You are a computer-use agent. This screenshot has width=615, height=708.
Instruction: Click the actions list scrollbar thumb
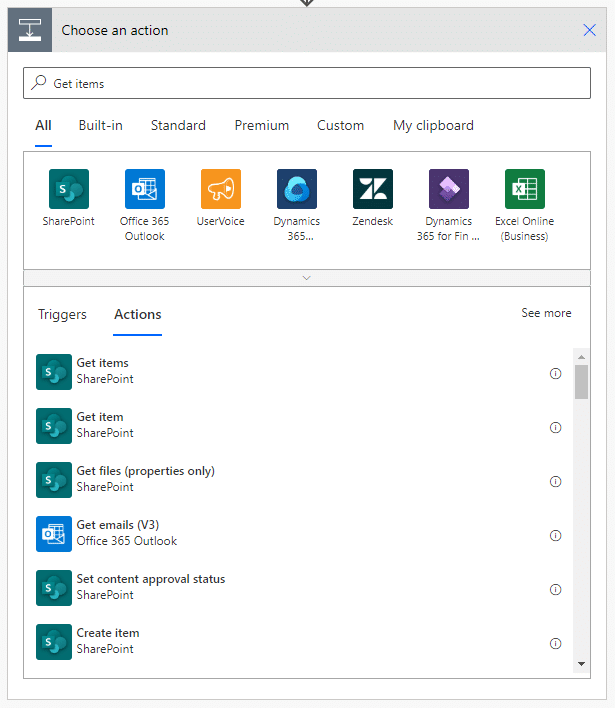(582, 382)
